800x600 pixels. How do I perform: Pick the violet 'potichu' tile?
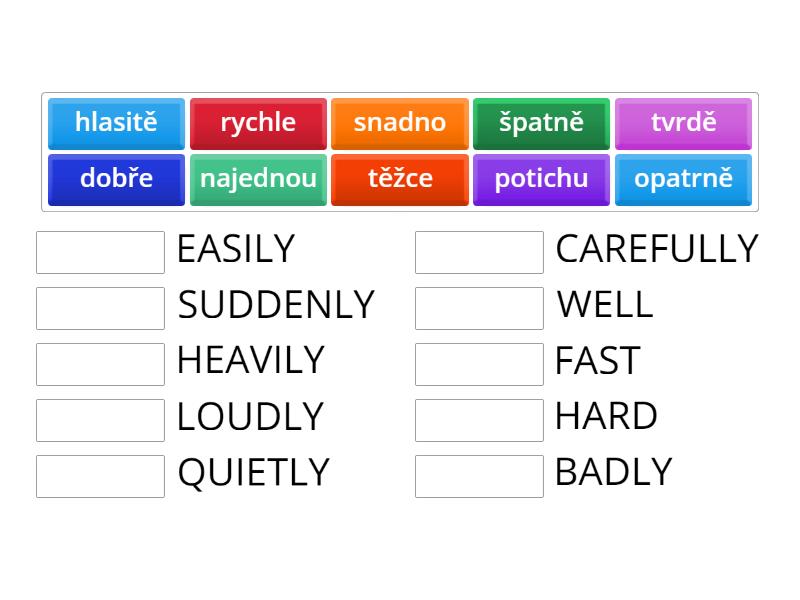pyautogui.click(x=541, y=179)
